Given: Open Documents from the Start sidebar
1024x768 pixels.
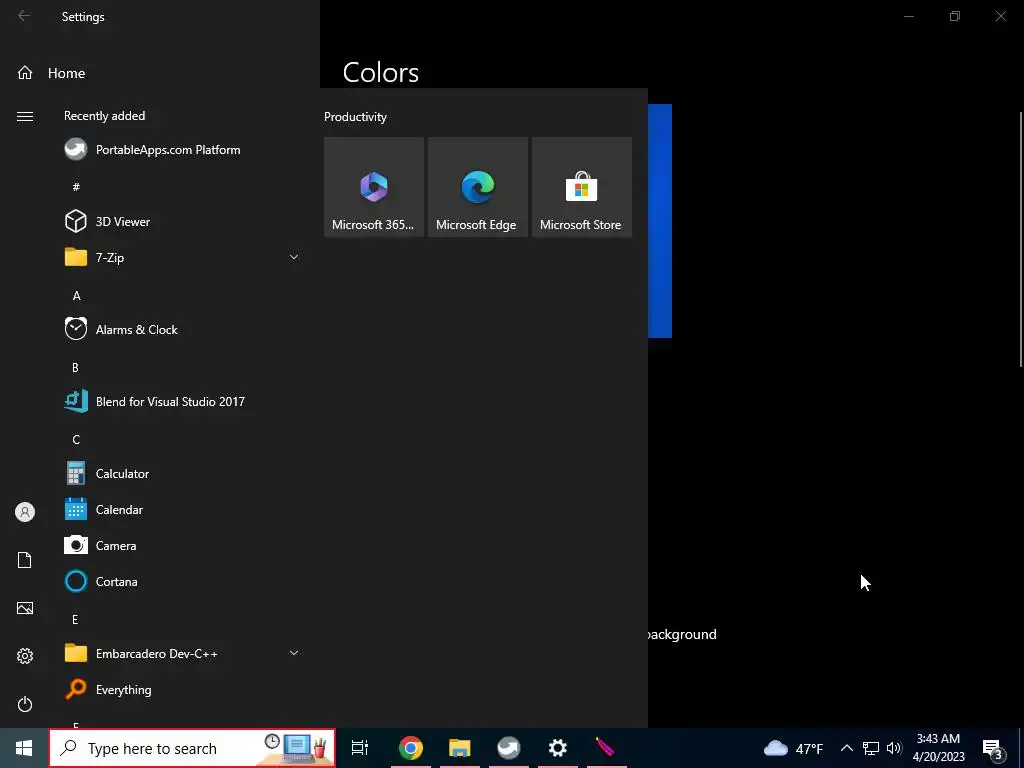Looking at the screenshot, I should [25, 560].
